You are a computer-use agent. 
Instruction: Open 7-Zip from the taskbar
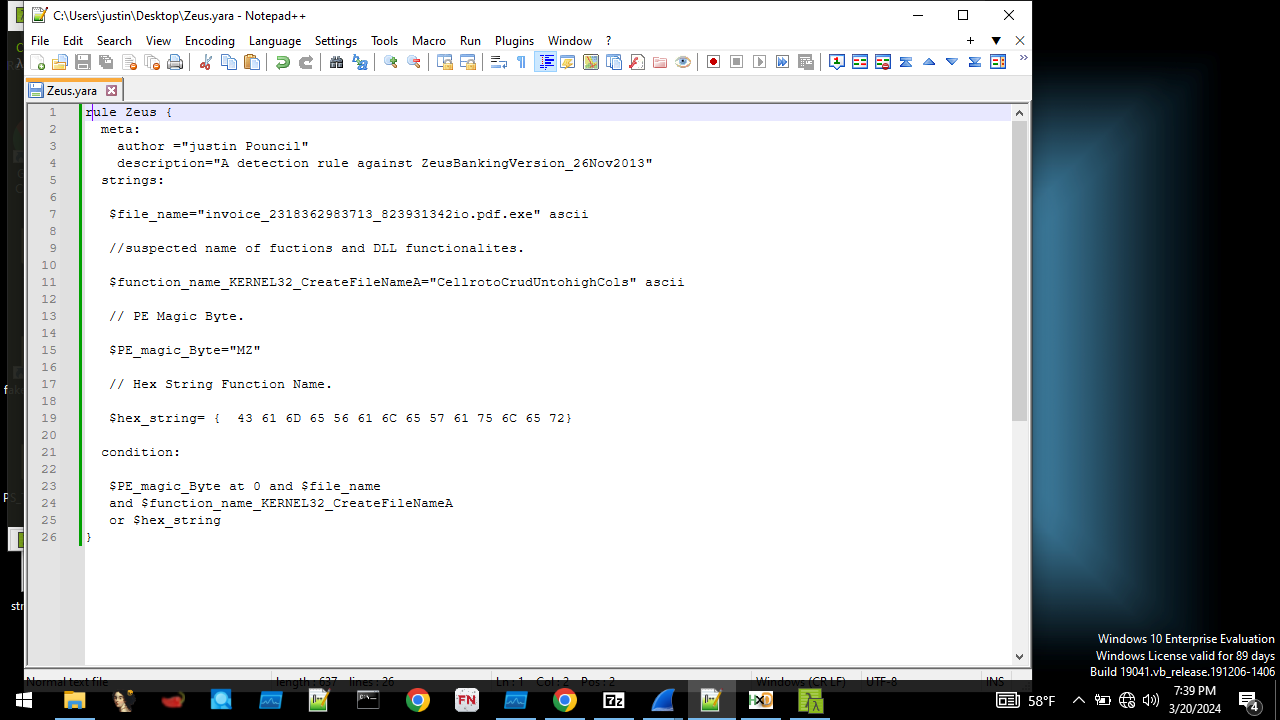(613, 700)
